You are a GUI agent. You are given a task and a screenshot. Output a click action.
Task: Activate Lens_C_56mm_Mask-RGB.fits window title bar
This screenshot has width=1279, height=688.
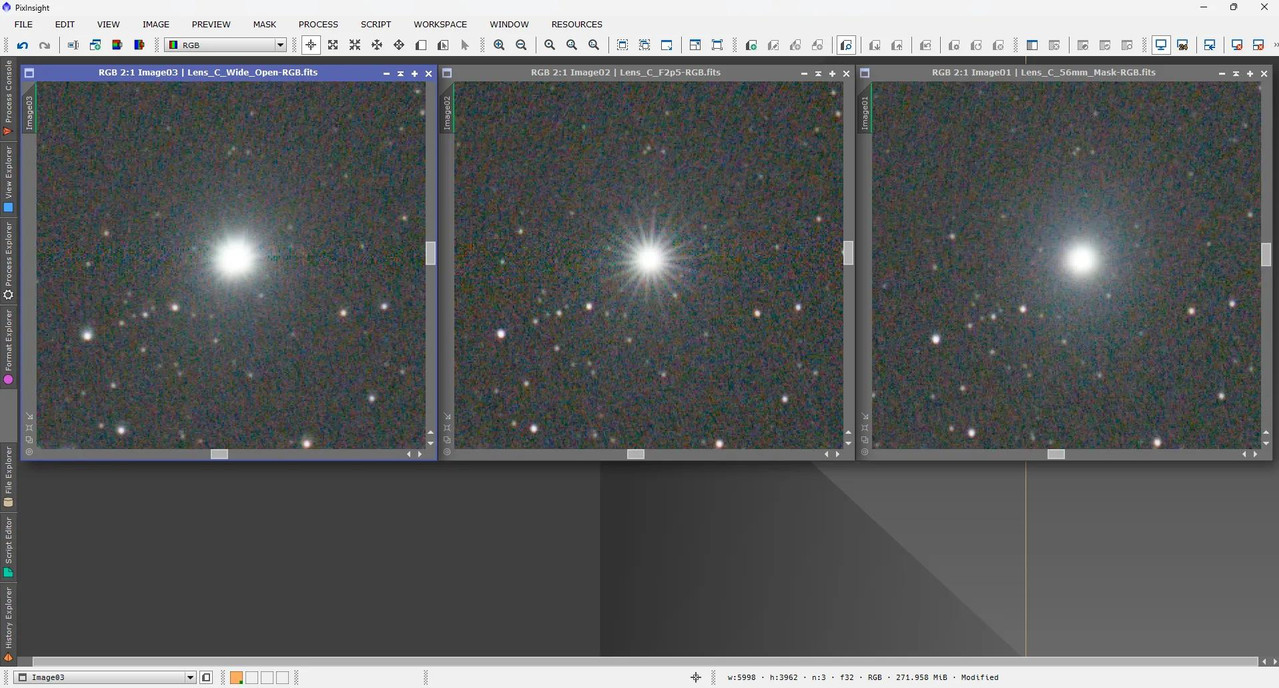tap(1043, 73)
